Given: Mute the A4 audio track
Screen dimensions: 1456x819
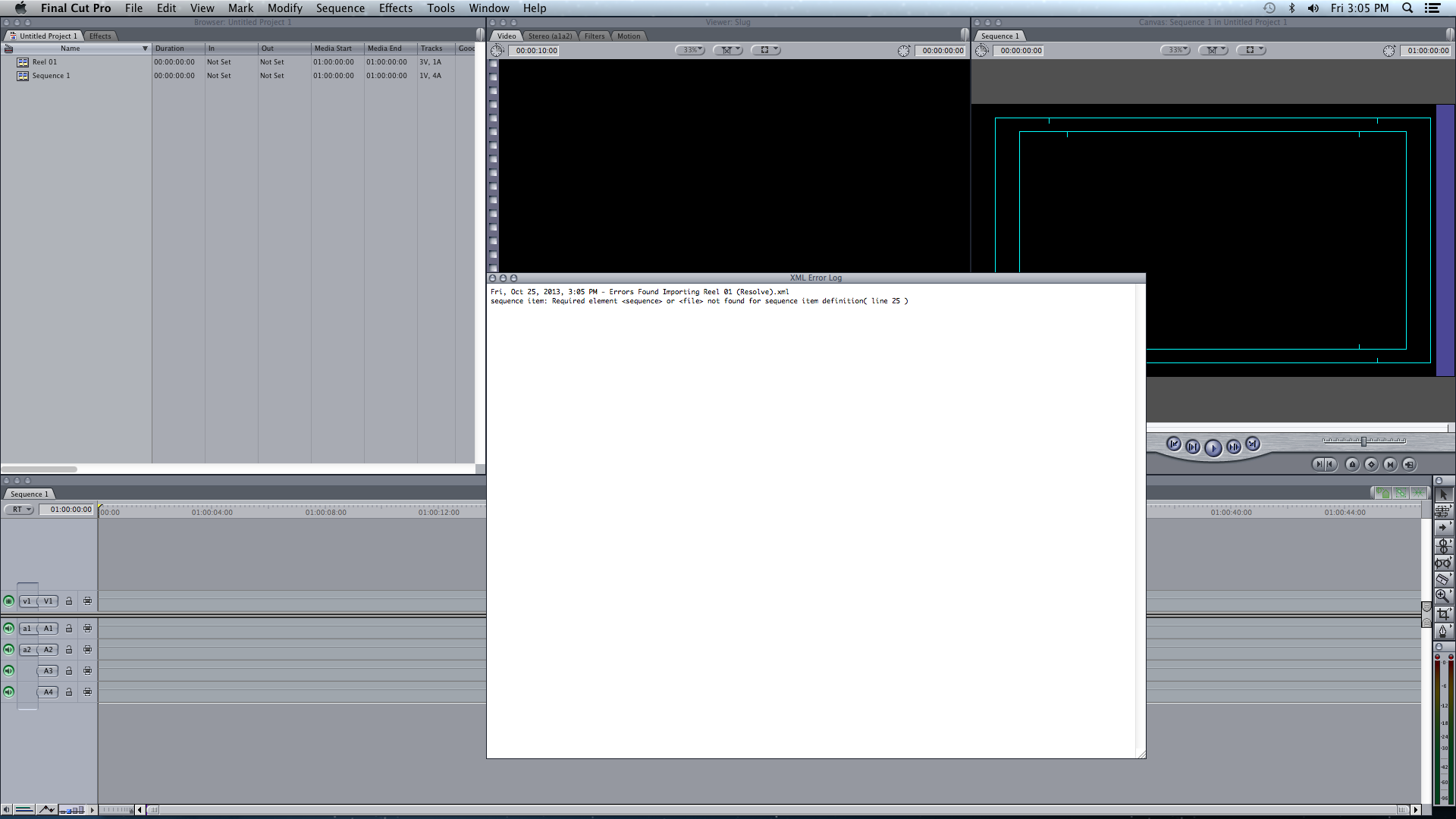Looking at the screenshot, I should (8, 692).
